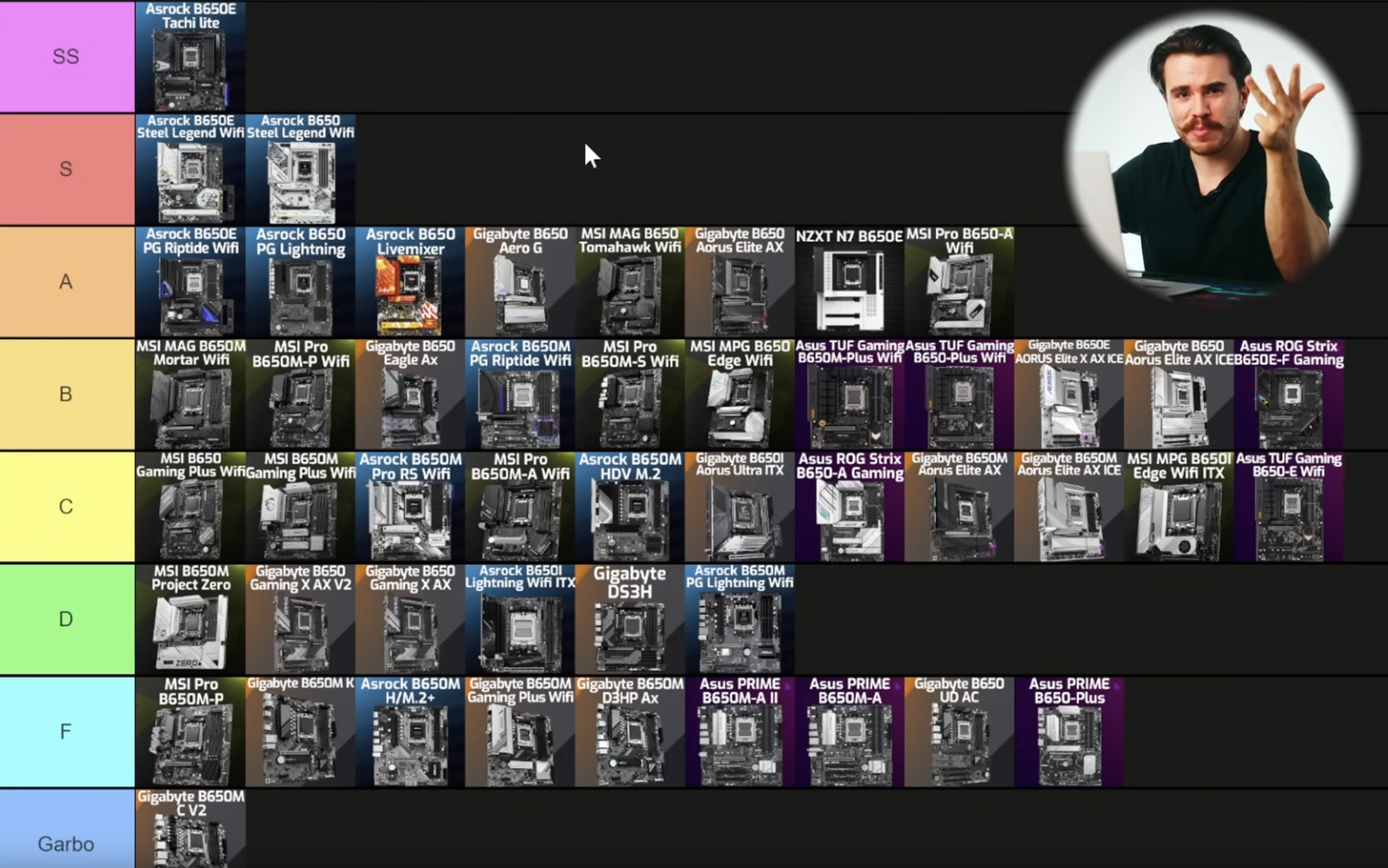Click the Gigabyte B650 Gaming X AX card in D tier

(x=410, y=619)
